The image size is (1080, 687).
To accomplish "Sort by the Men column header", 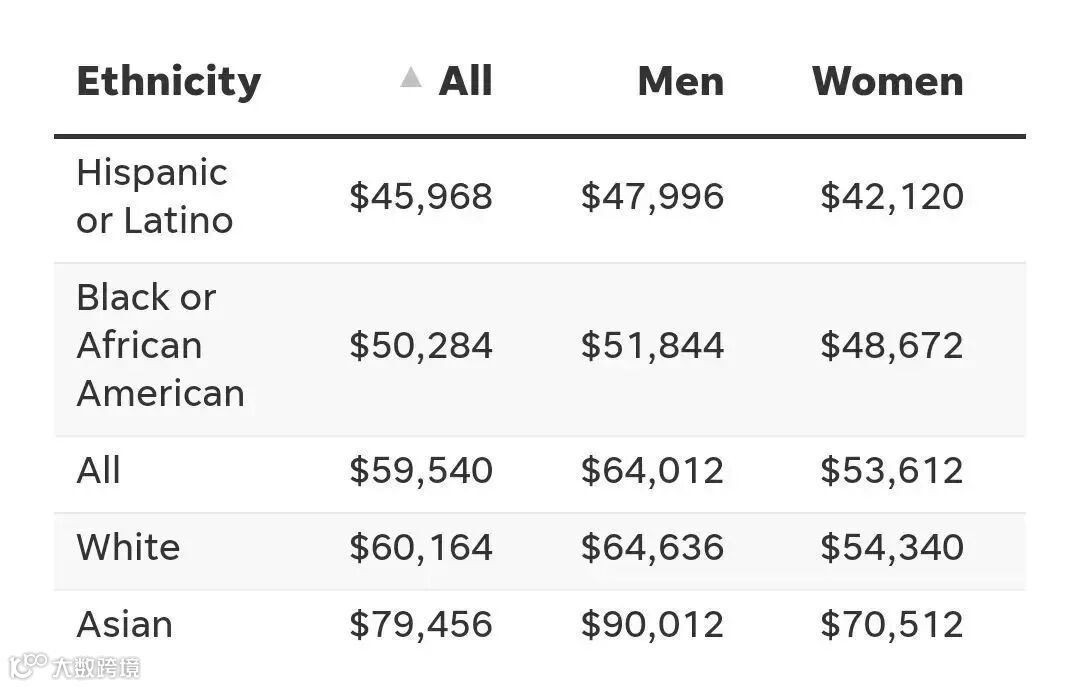I will 680,82.
